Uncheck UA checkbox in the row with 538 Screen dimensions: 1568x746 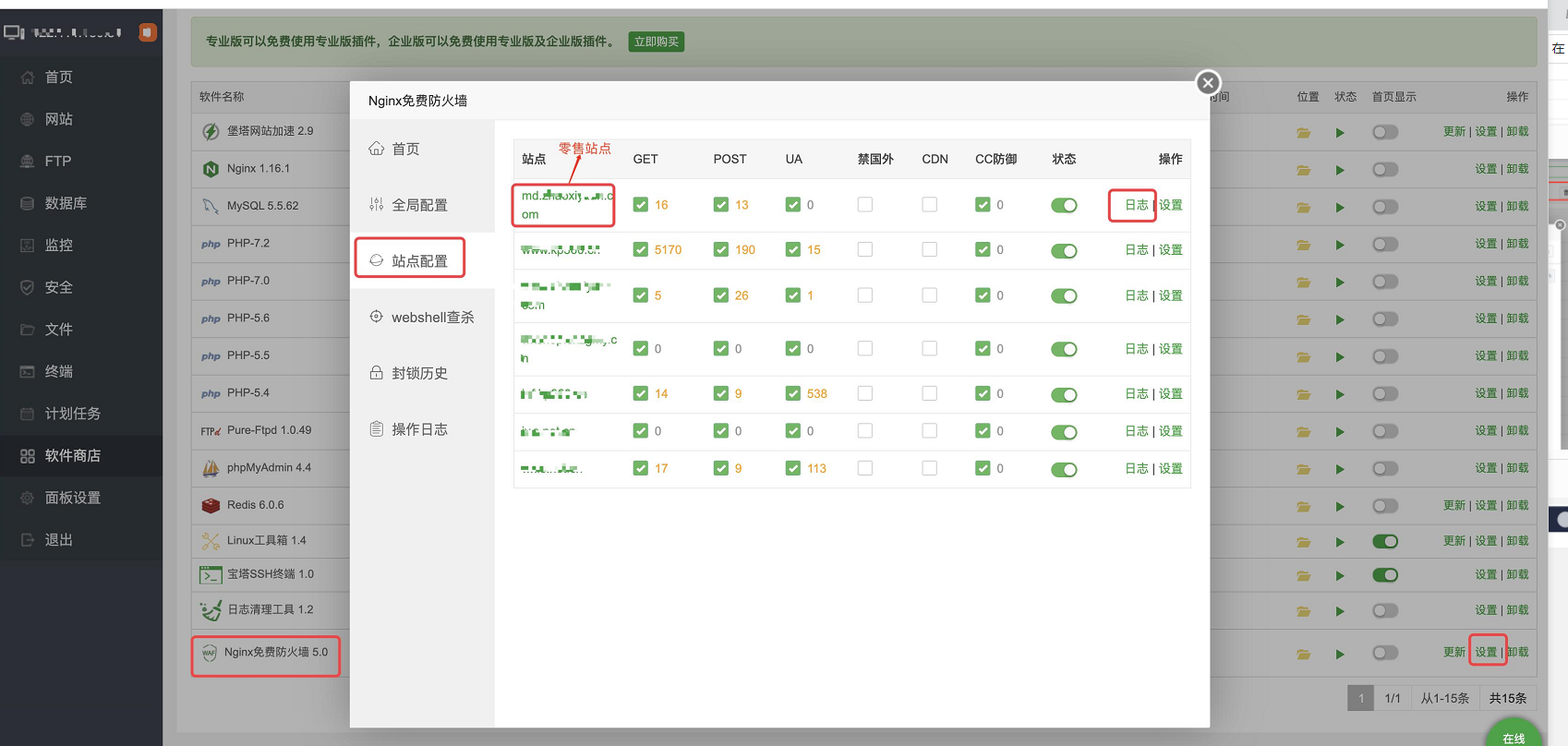[793, 393]
